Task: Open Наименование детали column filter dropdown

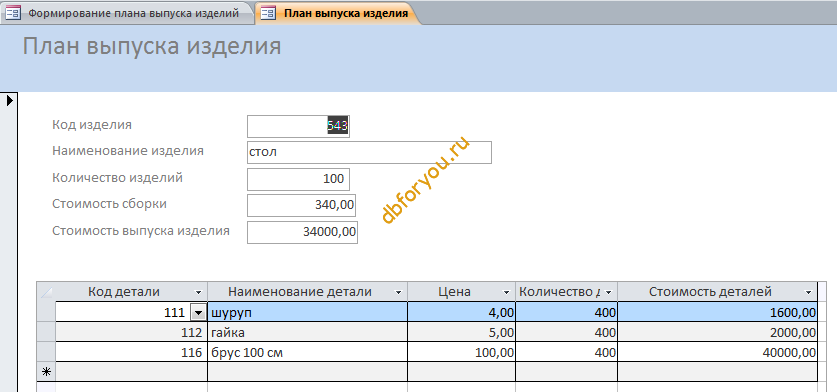Action: pyautogui.click(x=398, y=292)
